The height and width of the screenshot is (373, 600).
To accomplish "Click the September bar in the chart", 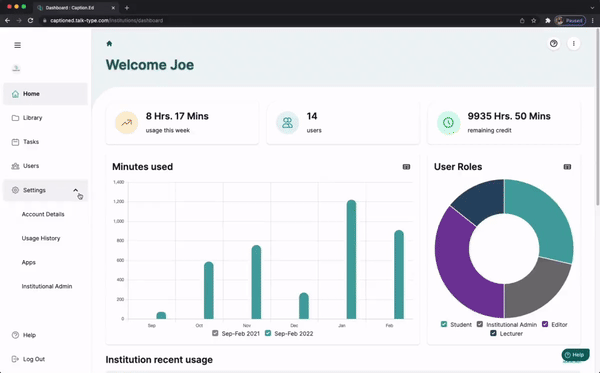I will pyautogui.click(x=161, y=316).
